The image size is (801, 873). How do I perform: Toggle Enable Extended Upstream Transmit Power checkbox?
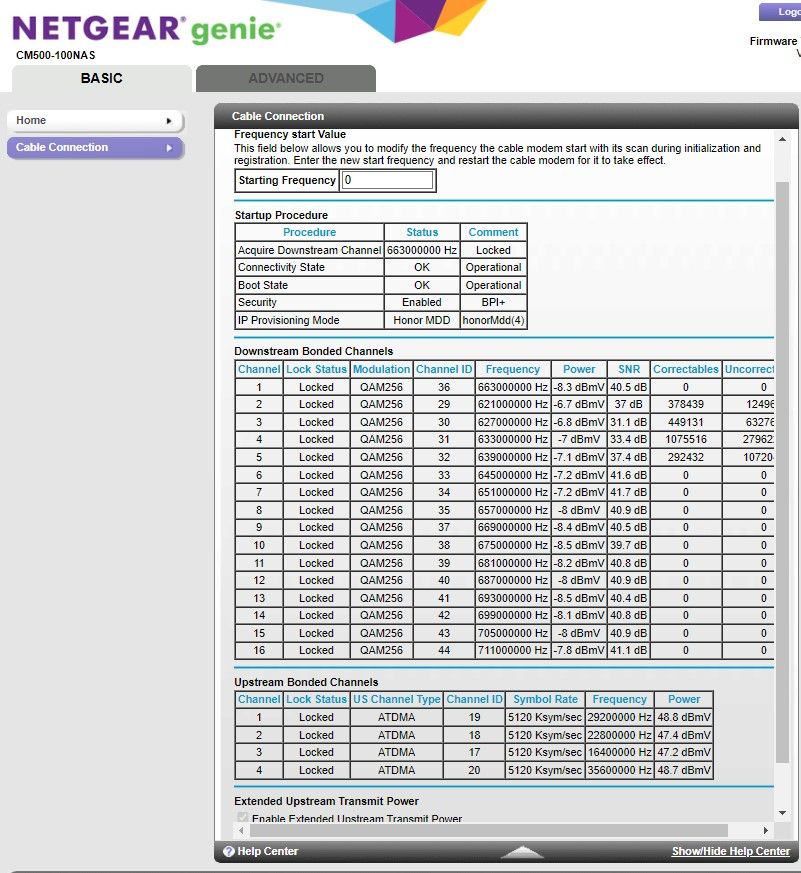(242, 817)
